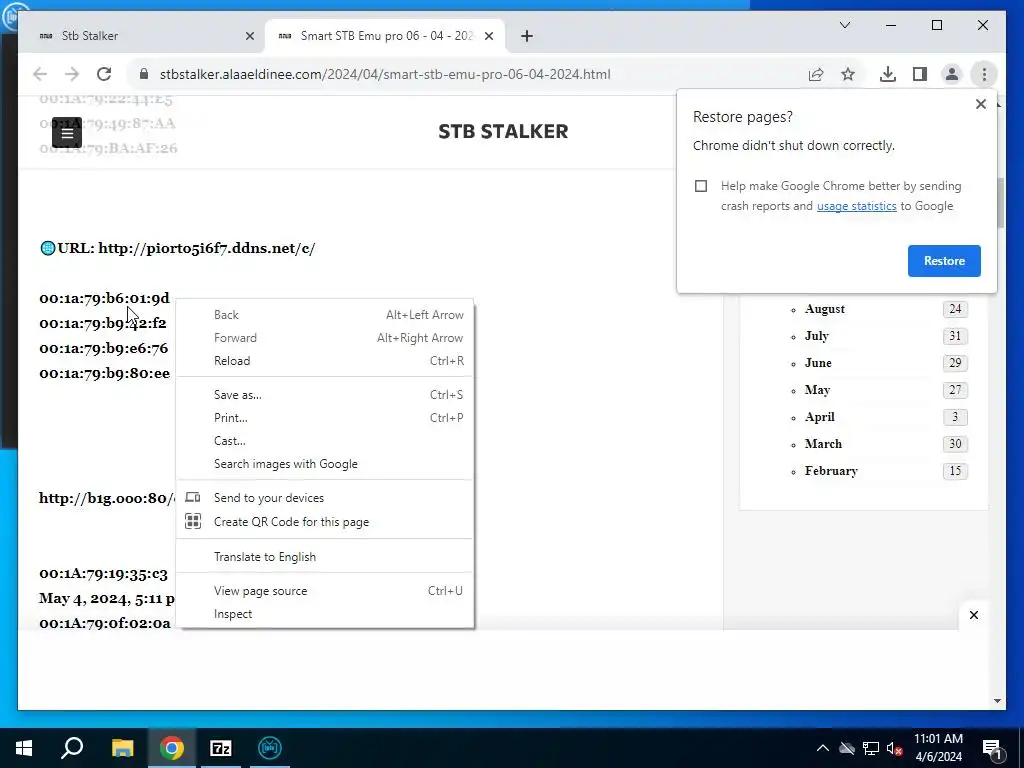The height and width of the screenshot is (768, 1024).
Task: Open the March archive link
Action: tap(823, 443)
